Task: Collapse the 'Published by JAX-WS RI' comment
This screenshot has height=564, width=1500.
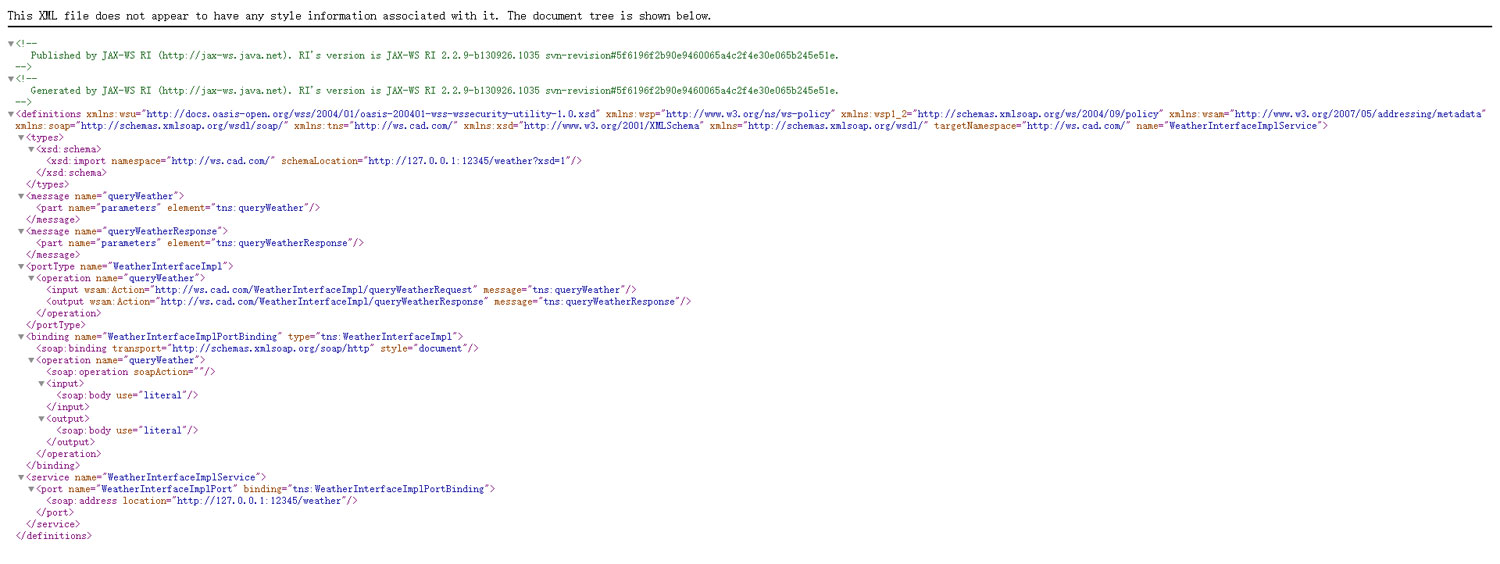Action: [11, 44]
